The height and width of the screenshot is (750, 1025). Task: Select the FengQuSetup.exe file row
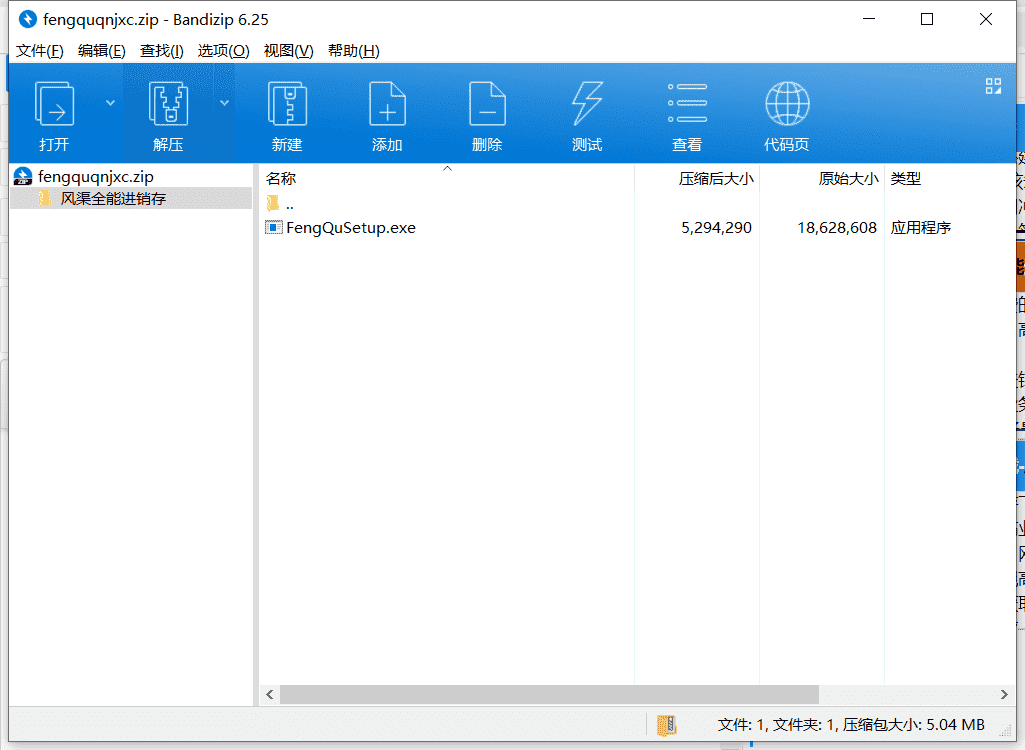pos(637,228)
